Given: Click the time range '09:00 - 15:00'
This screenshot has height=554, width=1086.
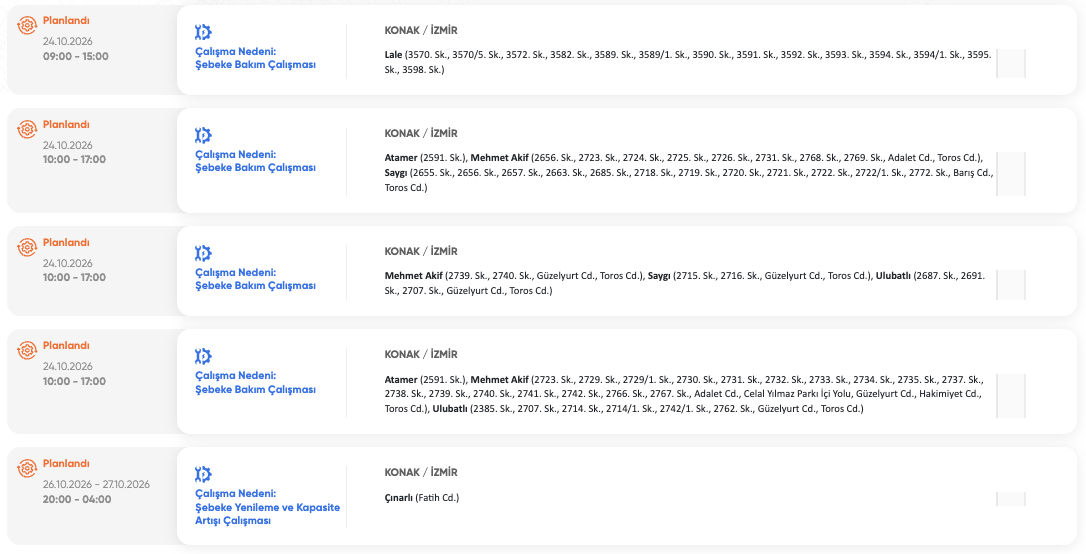Looking at the screenshot, I should pyautogui.click(x=75, y=56).
